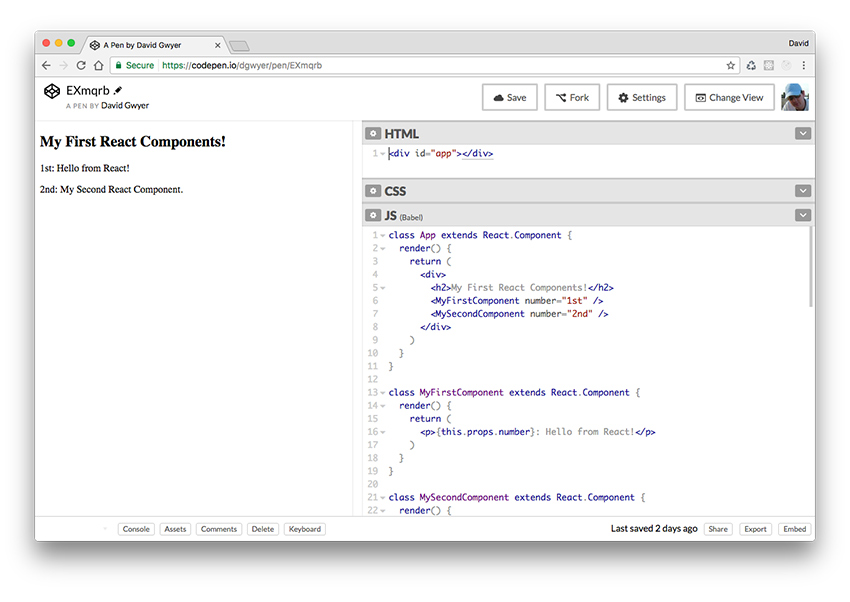Collapse fold arrow on JS line 16
This screenshot has width=850, height=602.
383,432
